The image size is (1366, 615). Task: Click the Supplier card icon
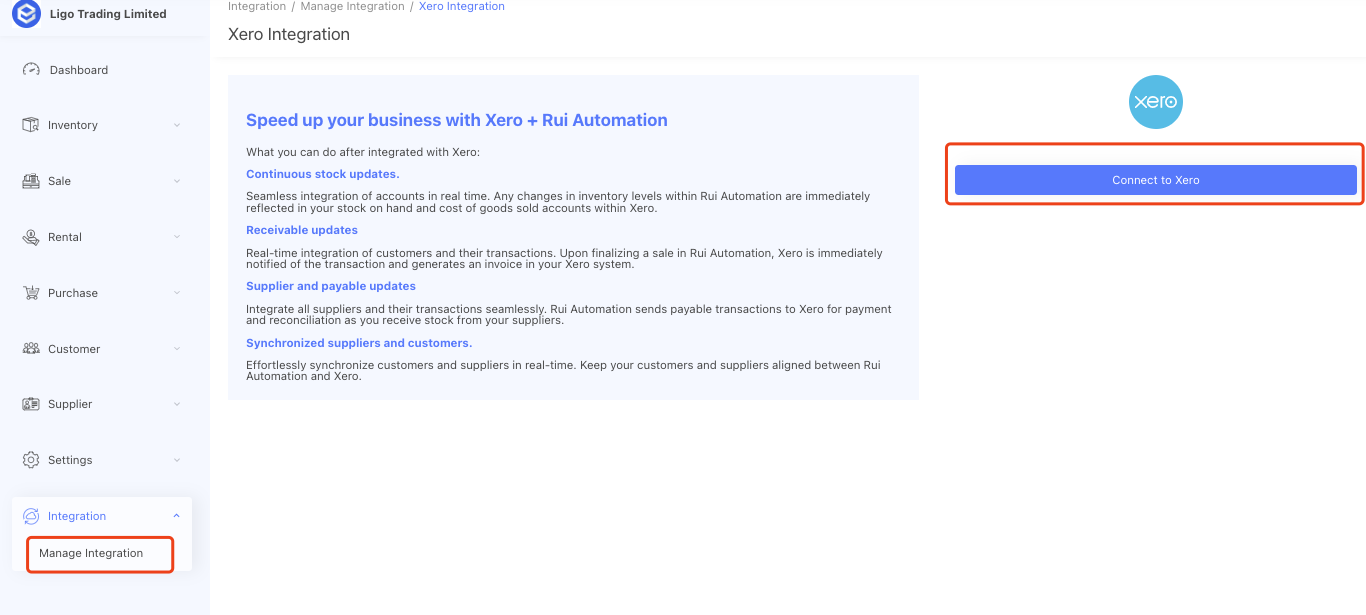click(x=30, y=404)
